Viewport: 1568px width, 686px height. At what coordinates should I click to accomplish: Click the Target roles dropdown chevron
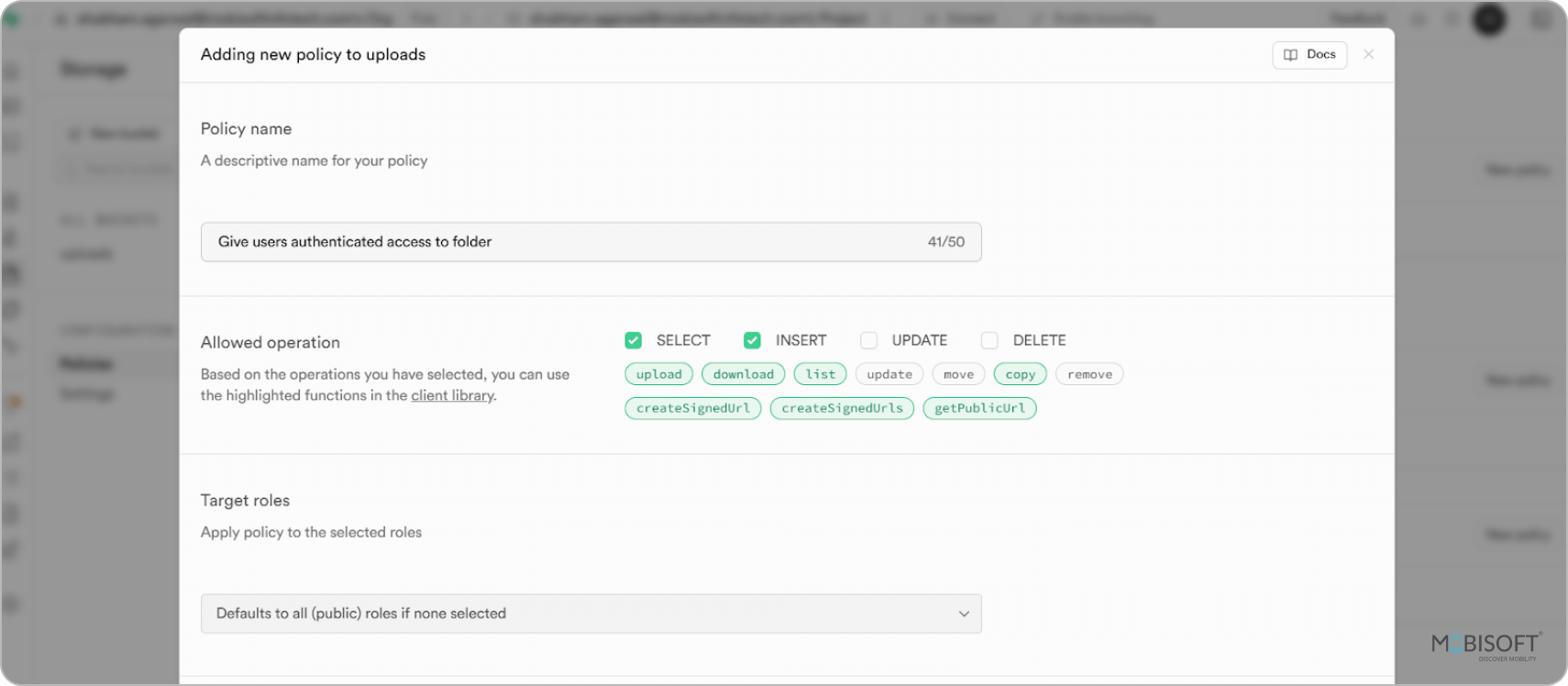(964, 614)
